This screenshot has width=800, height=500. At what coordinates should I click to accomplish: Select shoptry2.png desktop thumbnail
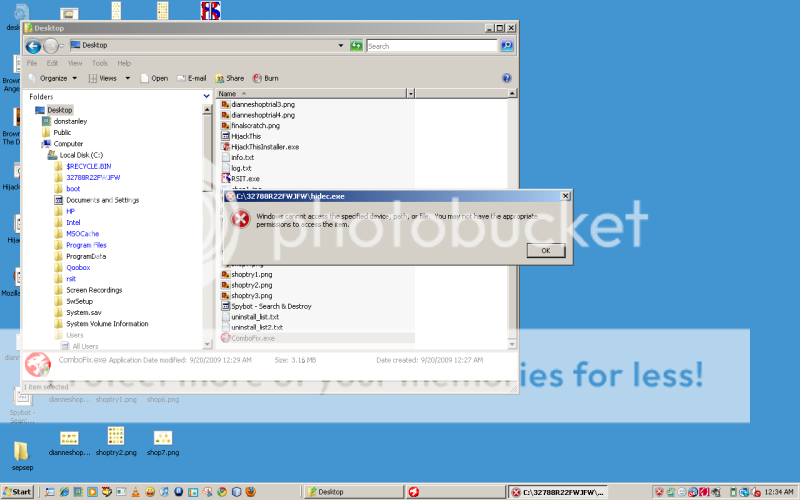coord(115,440)
